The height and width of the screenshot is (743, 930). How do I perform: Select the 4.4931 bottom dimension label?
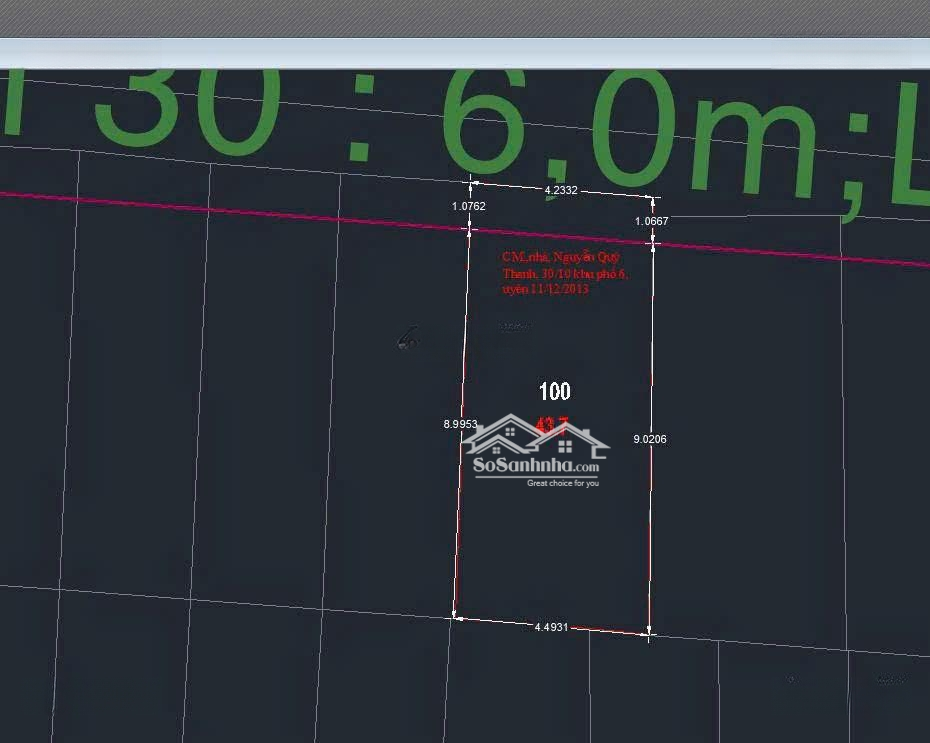[x=551, y=627]
